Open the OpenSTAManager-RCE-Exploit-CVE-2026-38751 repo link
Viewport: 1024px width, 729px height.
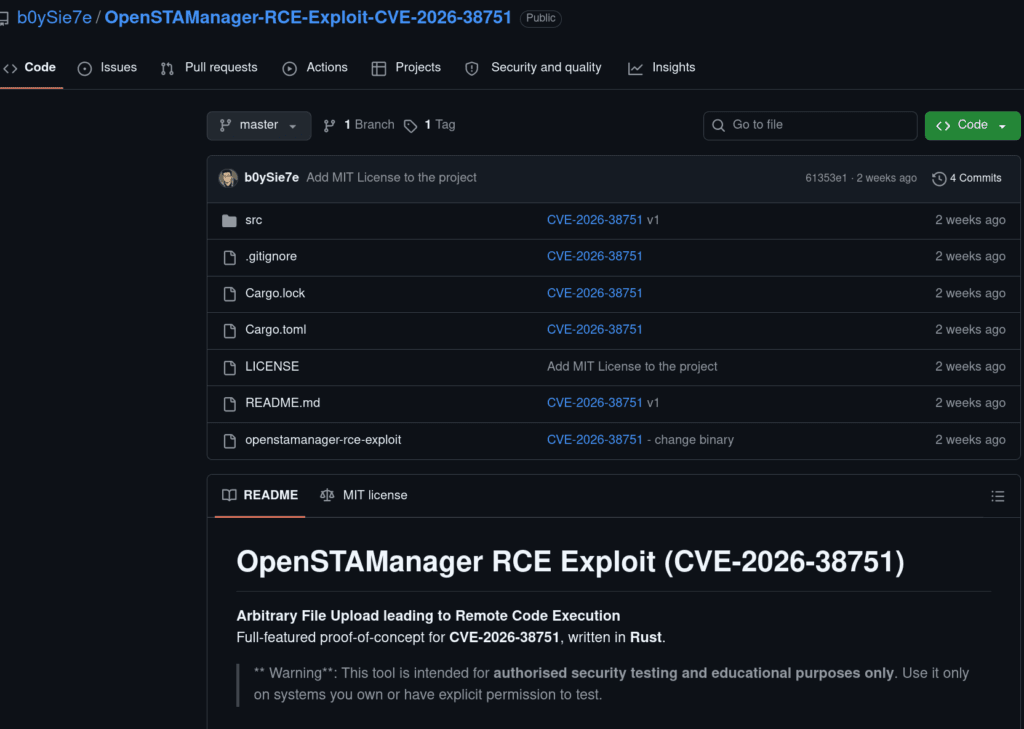point(308,18)
